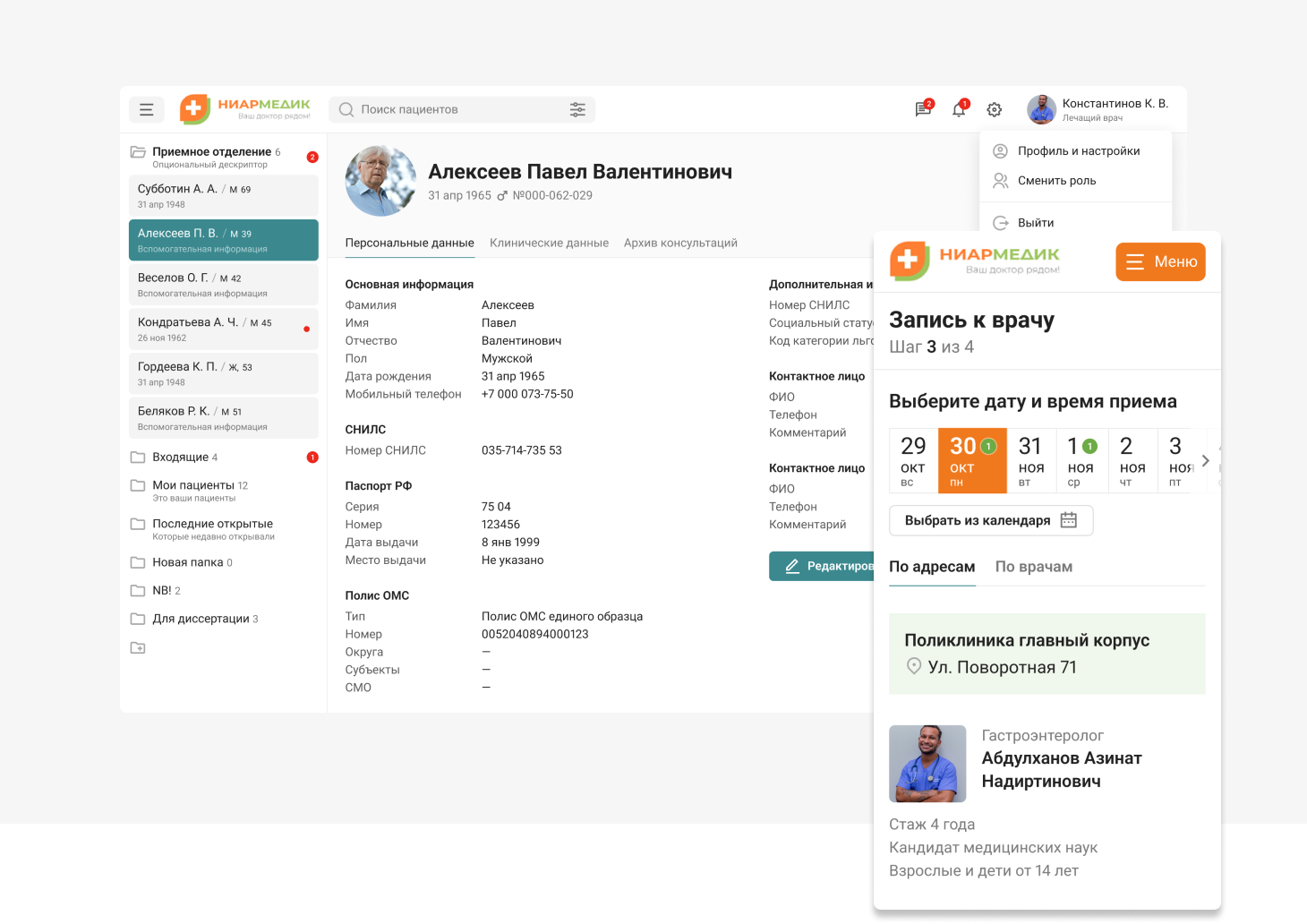Select Профиль и настройки menu item
This screenshot has width=1307, height=924.
coord(1076,151)
